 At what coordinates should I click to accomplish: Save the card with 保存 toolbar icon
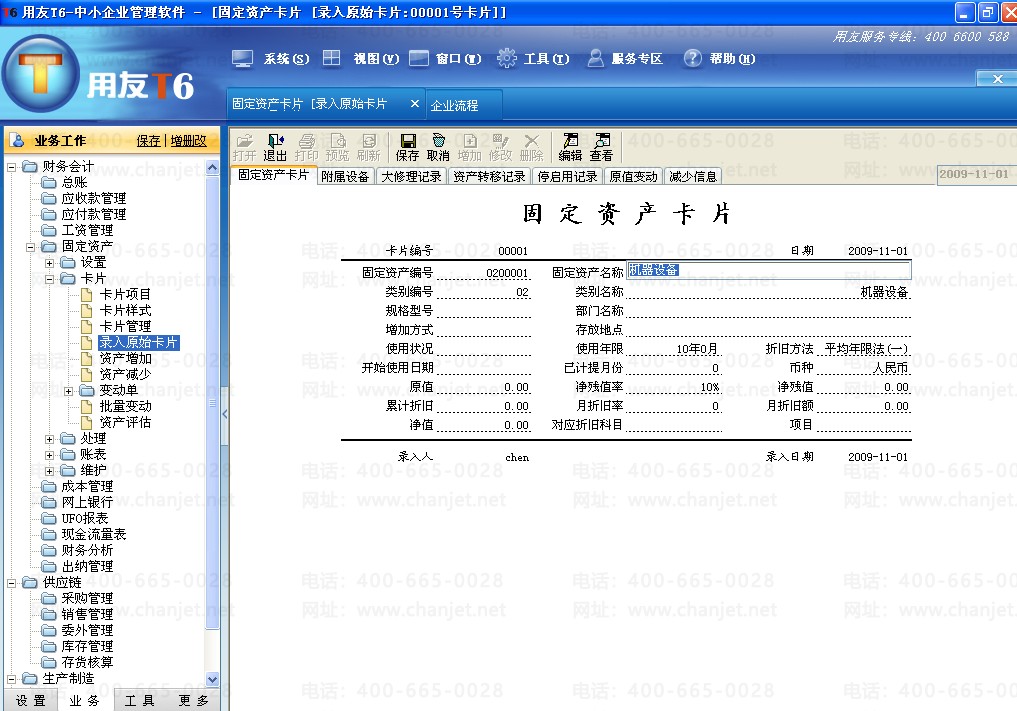point(407,148)
